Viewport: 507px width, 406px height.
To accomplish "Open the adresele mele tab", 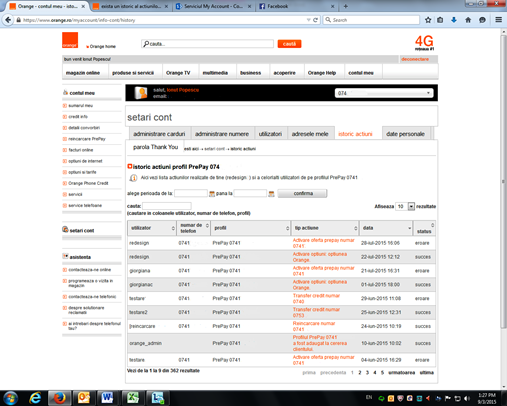I will coord(310,134).
